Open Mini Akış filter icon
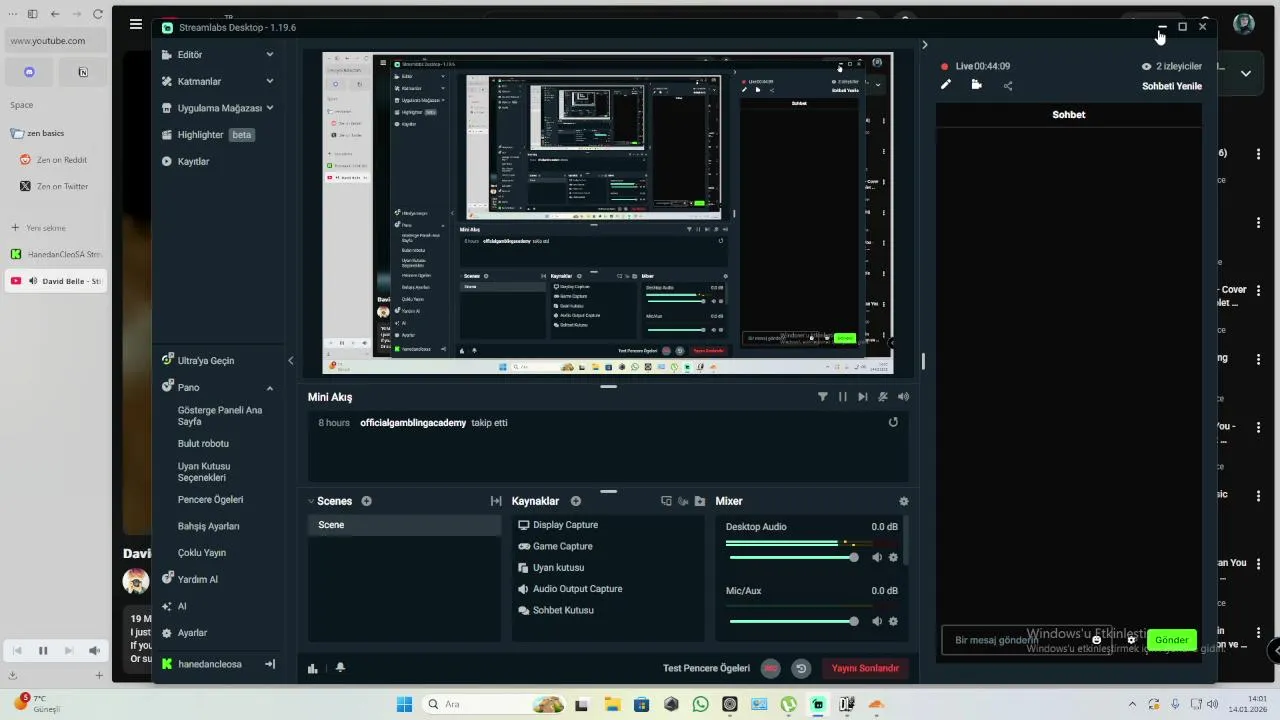The height and width of the screenshot is (720, 1280). [x=823, y=397]
